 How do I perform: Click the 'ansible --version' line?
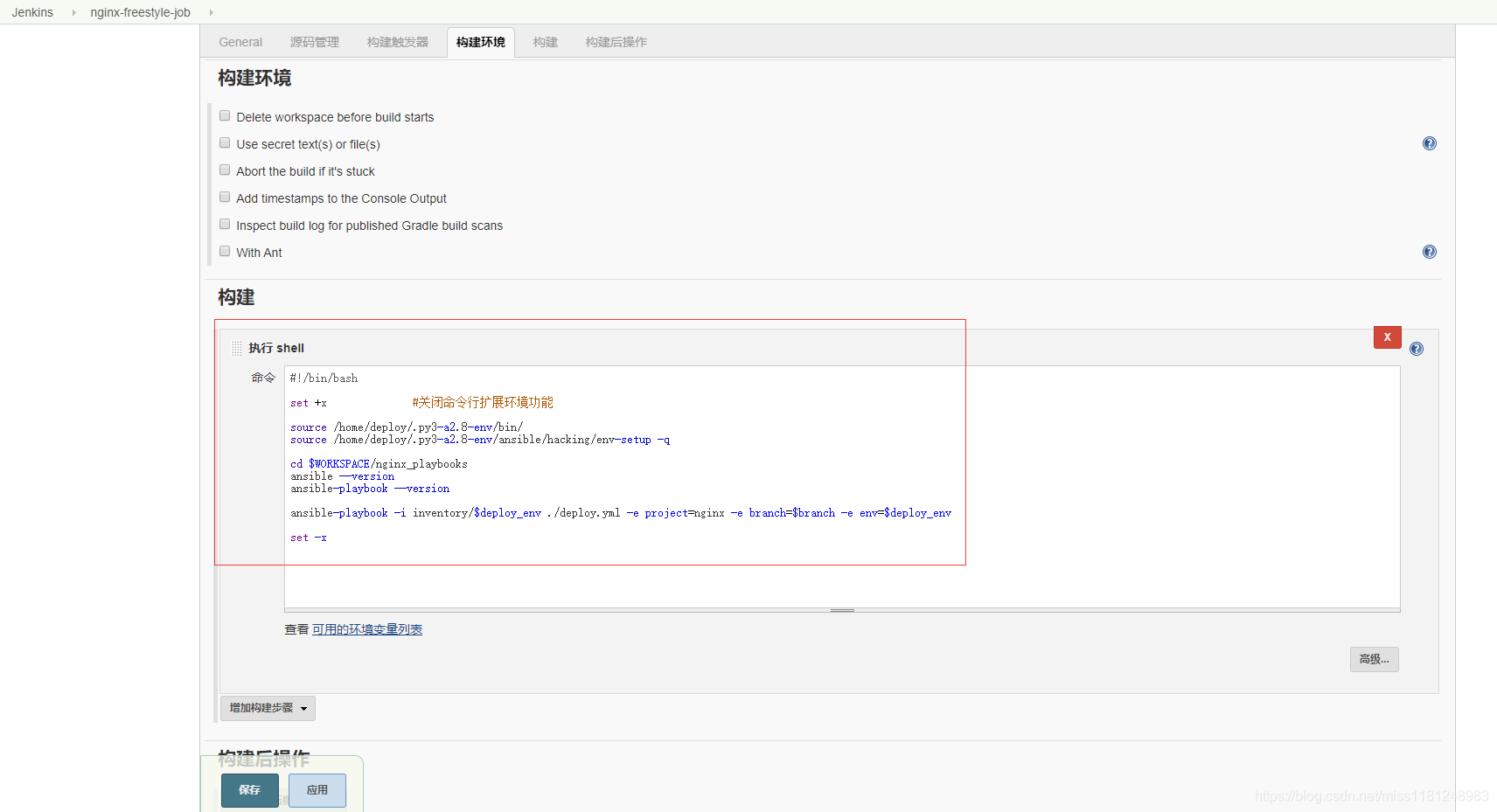click(343, 476)
